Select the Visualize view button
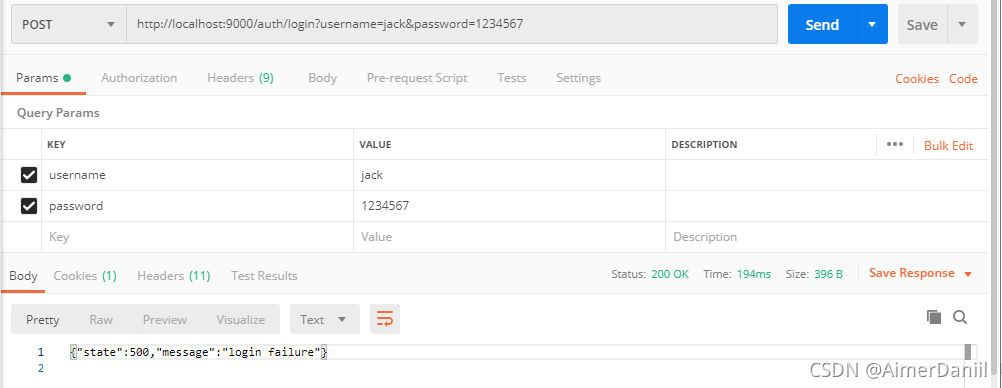Image resolution: width=1002 pixels, height=388 pixels. click(x=240, y=320)
